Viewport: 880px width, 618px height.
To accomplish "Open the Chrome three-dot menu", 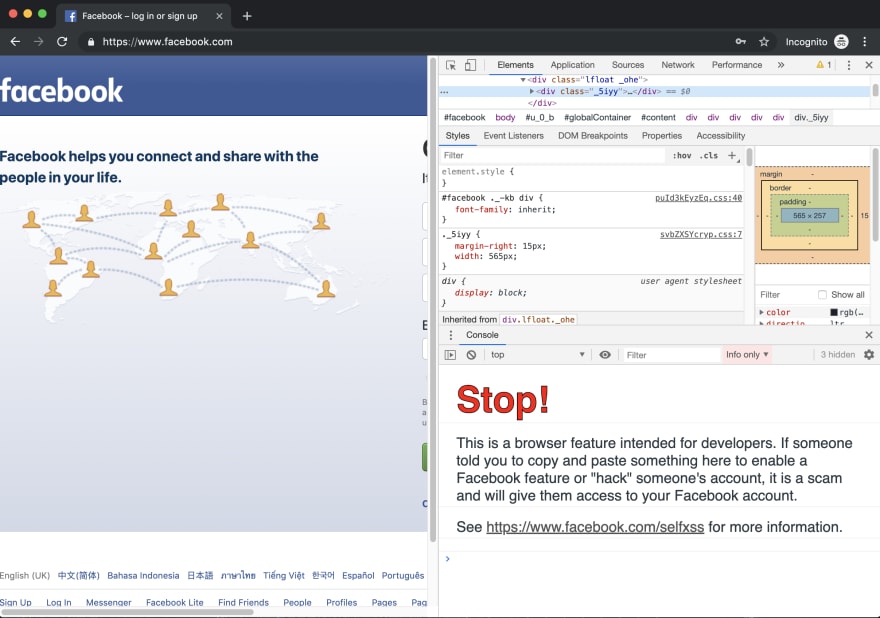I will (865, 42).
